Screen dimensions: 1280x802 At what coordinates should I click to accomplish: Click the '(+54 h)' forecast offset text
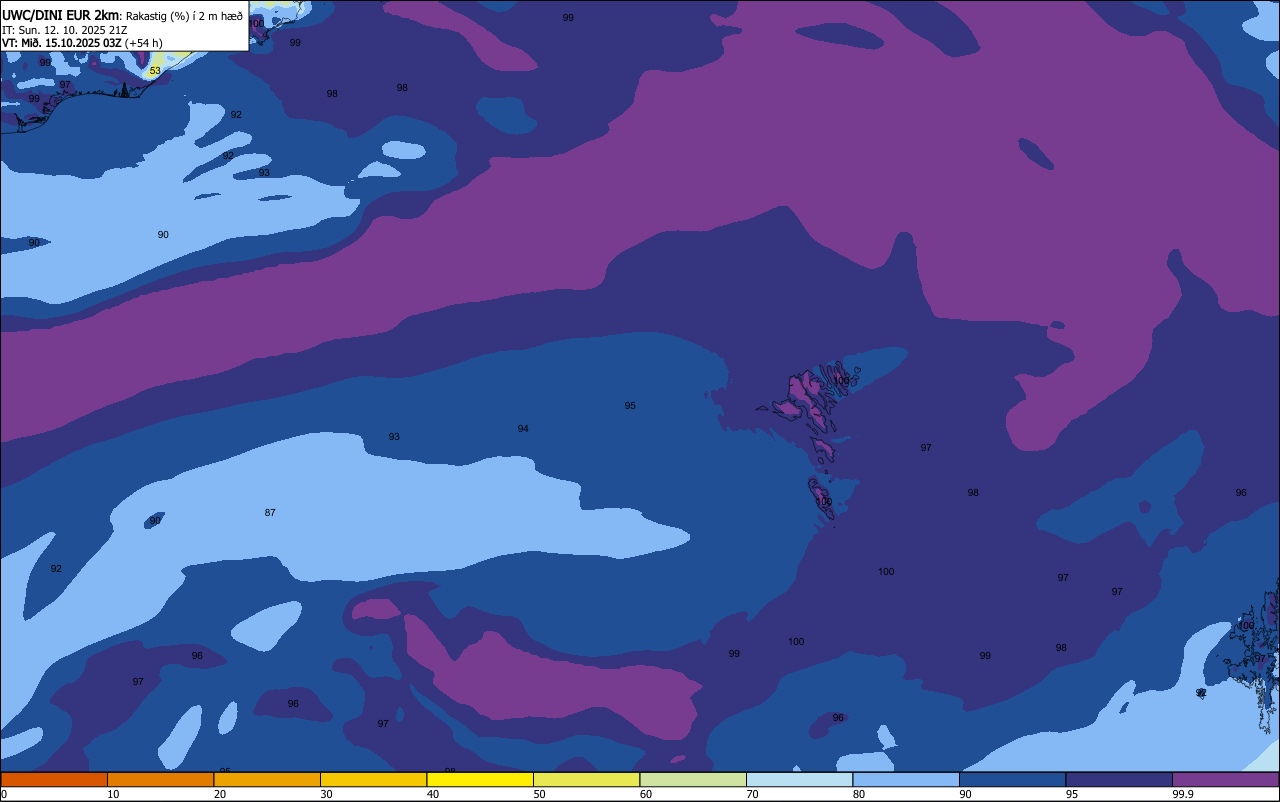(x=144, y=43)
